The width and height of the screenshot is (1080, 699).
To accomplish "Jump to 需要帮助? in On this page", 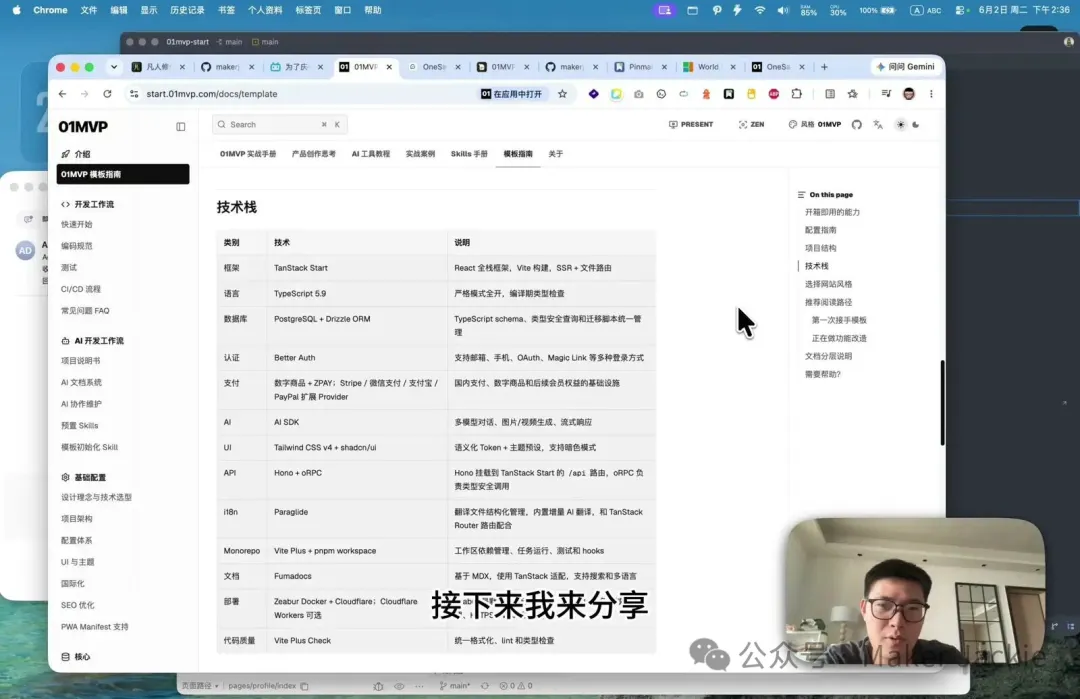I will pyautogui.click(x=822, y=374).
